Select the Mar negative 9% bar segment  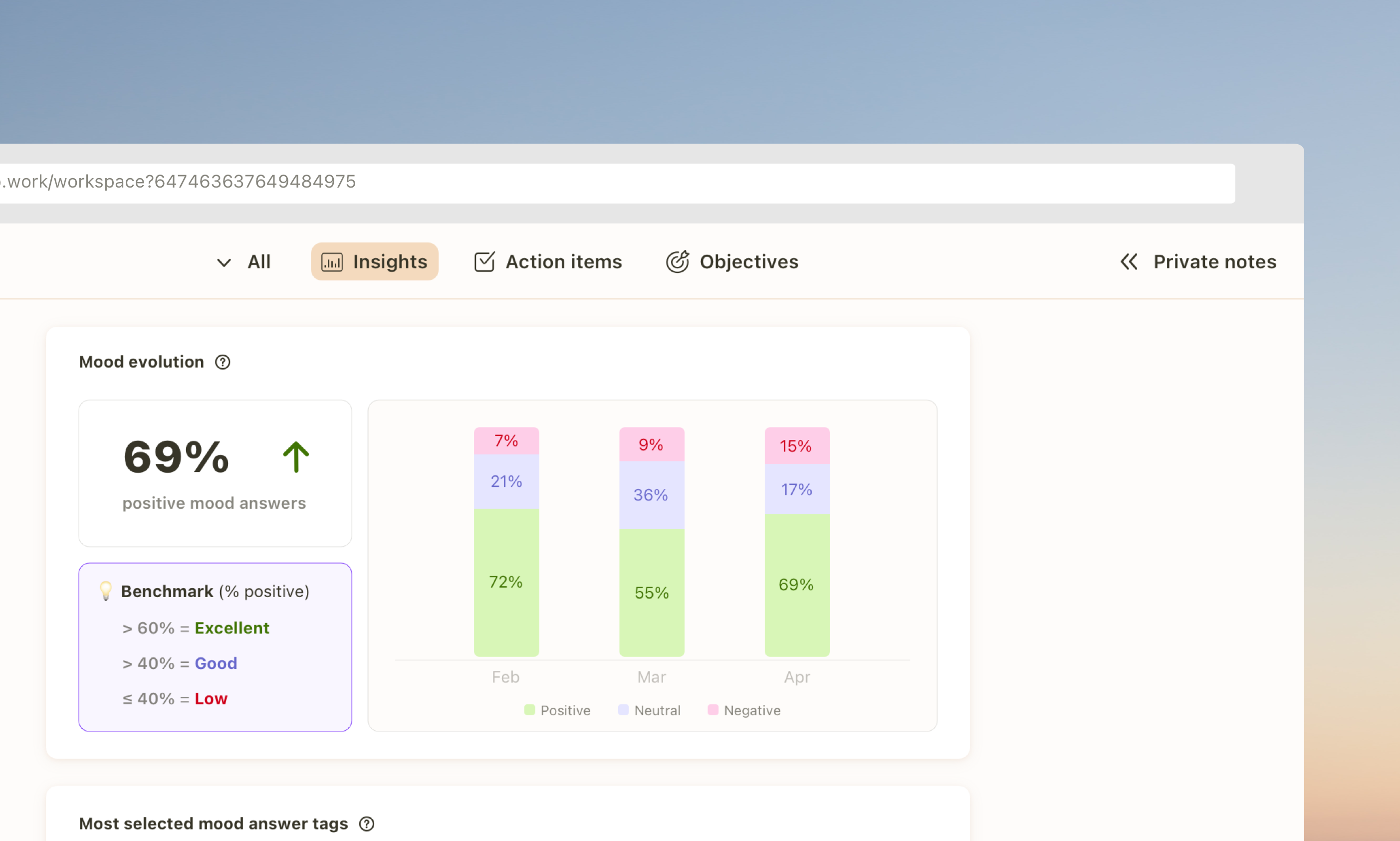click(x=651, y=444)
